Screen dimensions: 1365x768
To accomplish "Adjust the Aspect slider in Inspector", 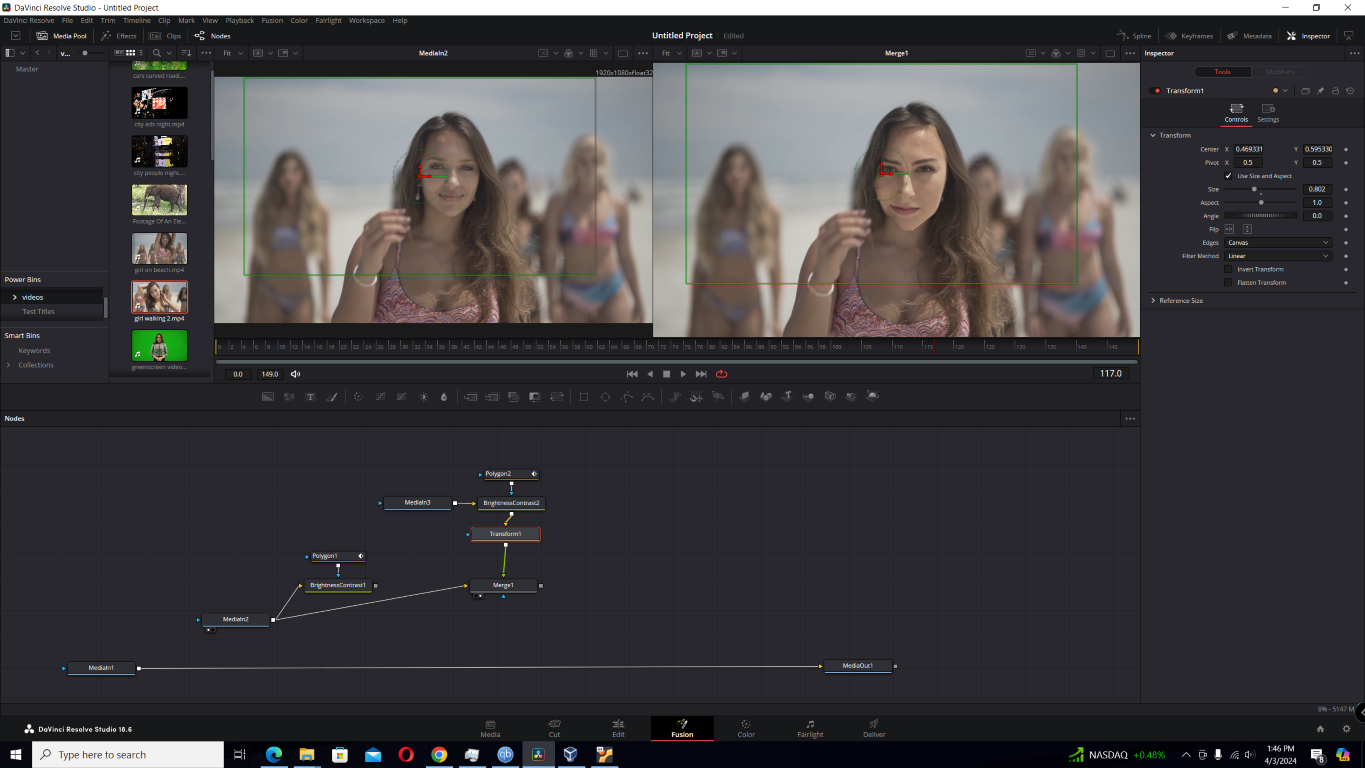I will tap(1260, 202).
